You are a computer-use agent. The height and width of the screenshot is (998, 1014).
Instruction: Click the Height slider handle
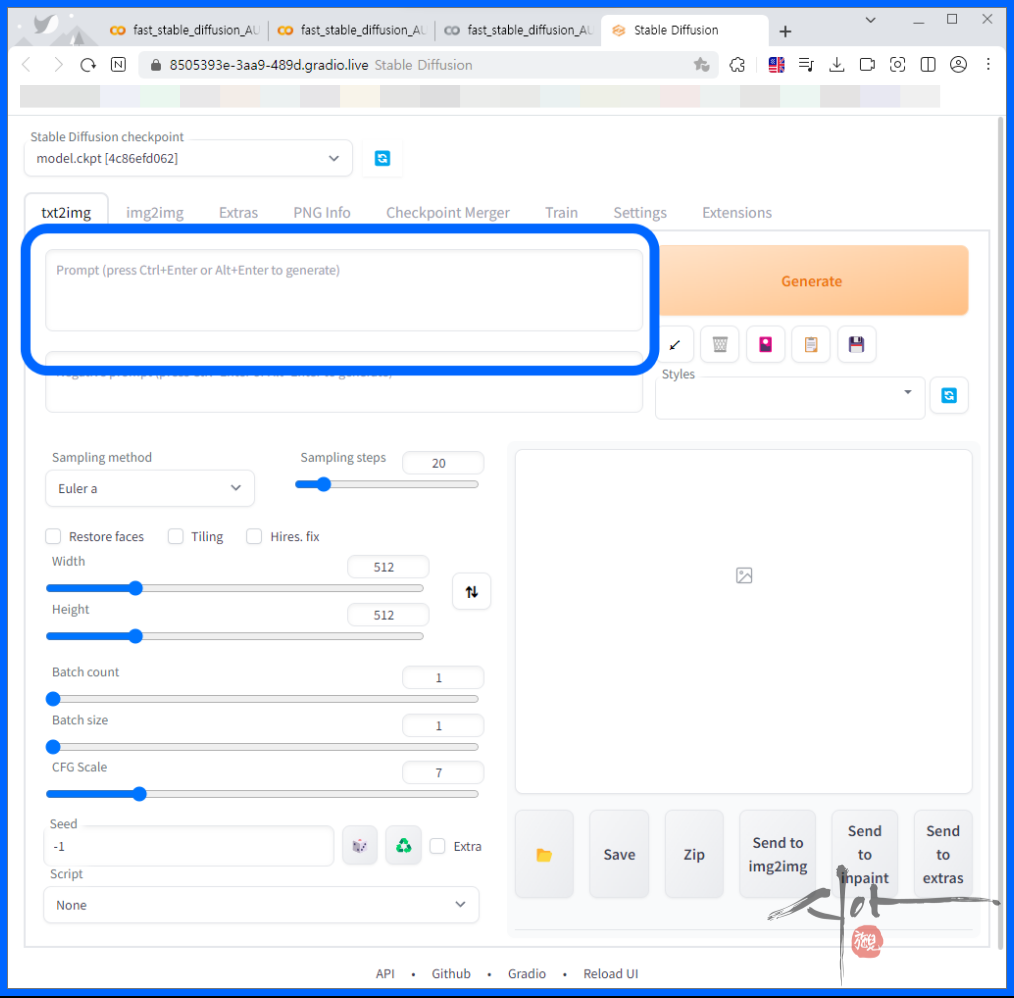(x=135, y=636)
